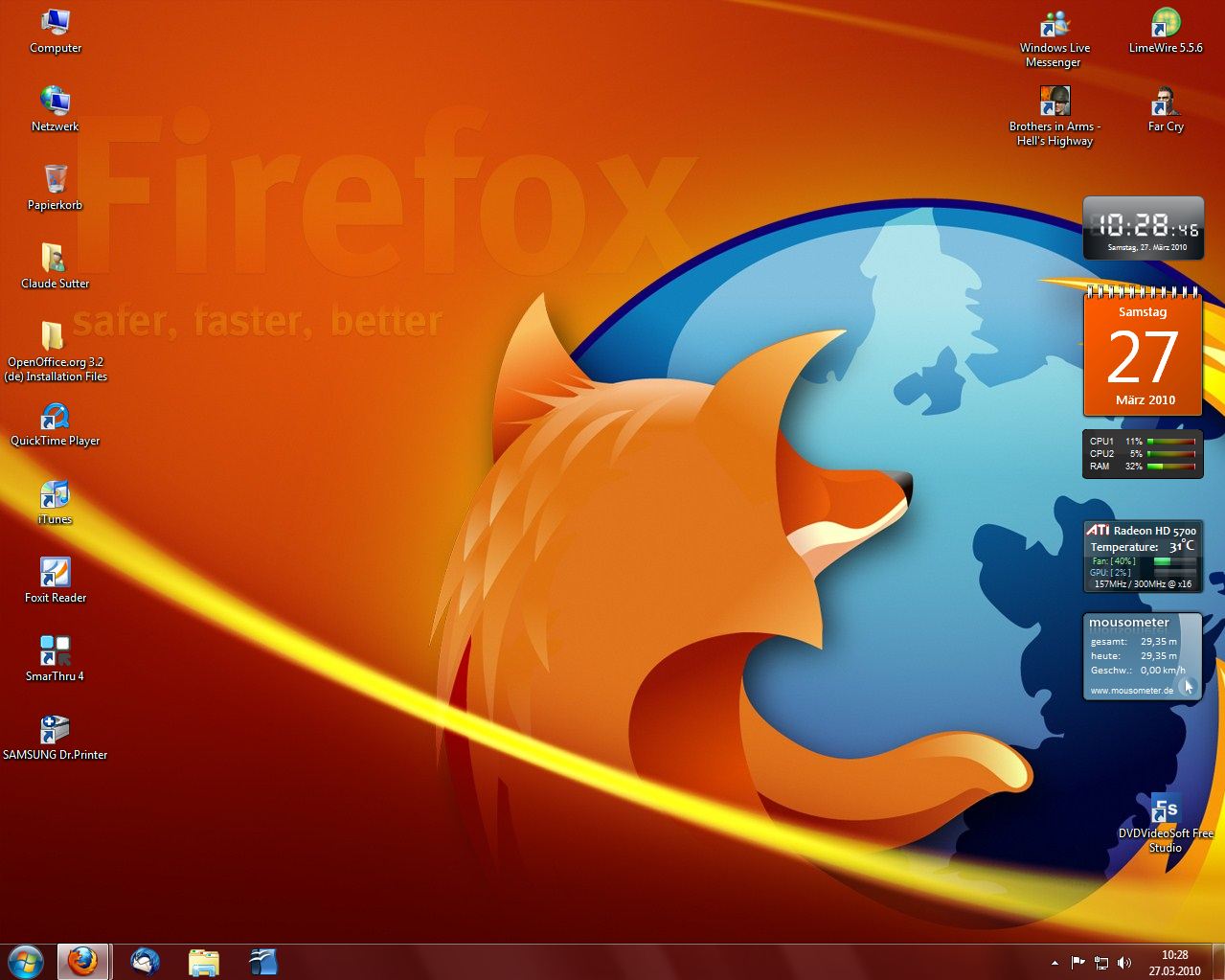Click the digital clock gadget
The height and width of the screenshot is (980, 1225).
(1143, 228)
